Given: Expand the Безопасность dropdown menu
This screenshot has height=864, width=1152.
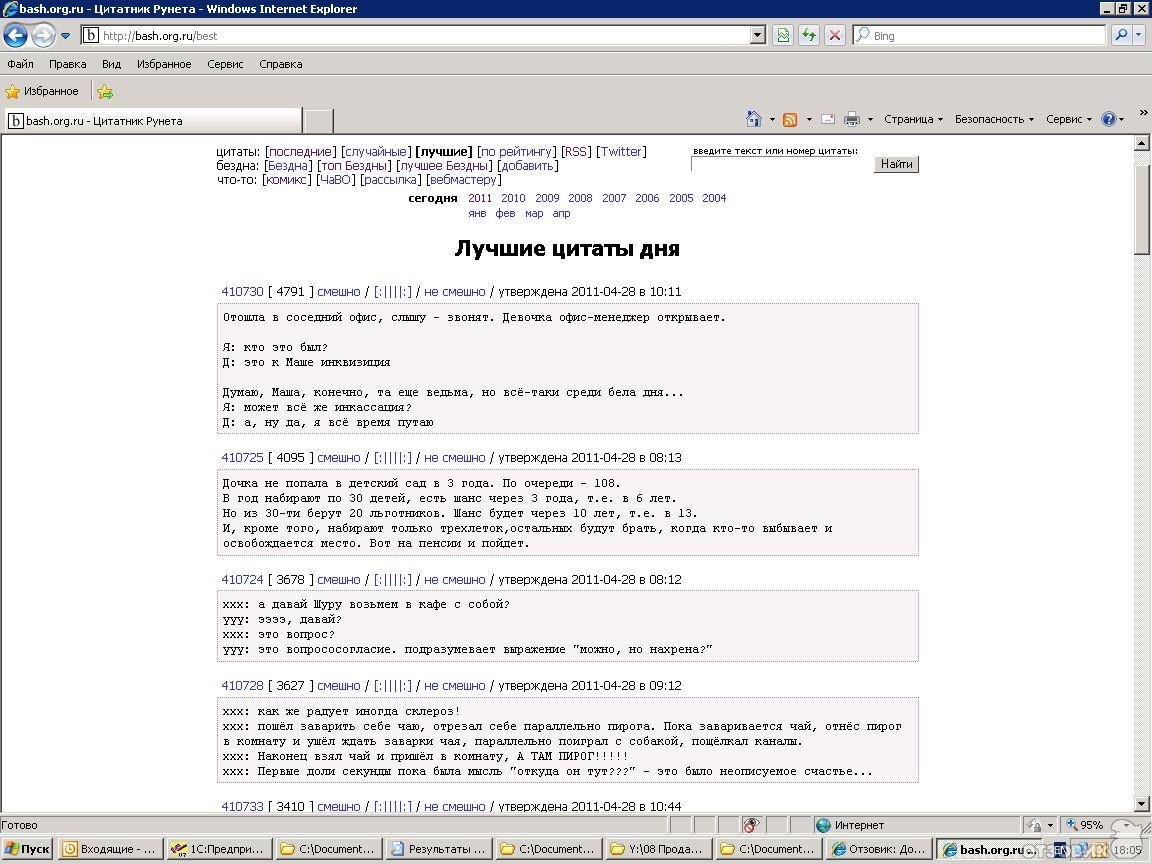Looking at the screenshot, I should pos(994,119).
